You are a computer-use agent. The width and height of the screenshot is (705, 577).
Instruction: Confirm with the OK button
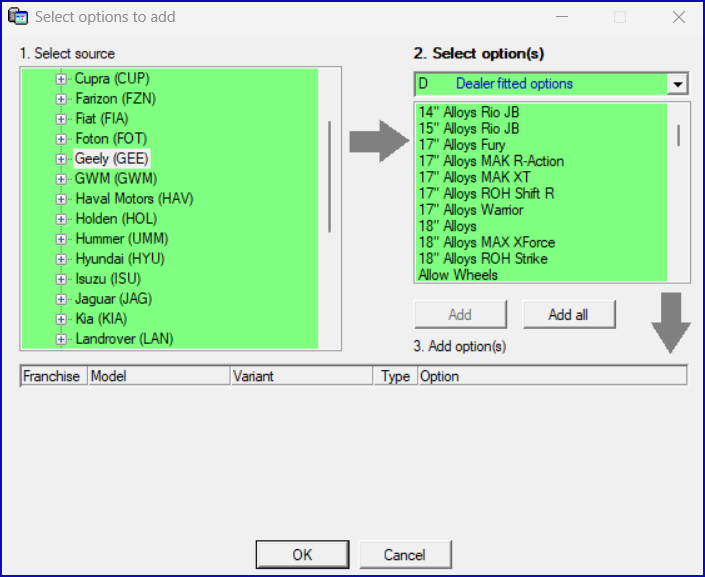[303, 555]
